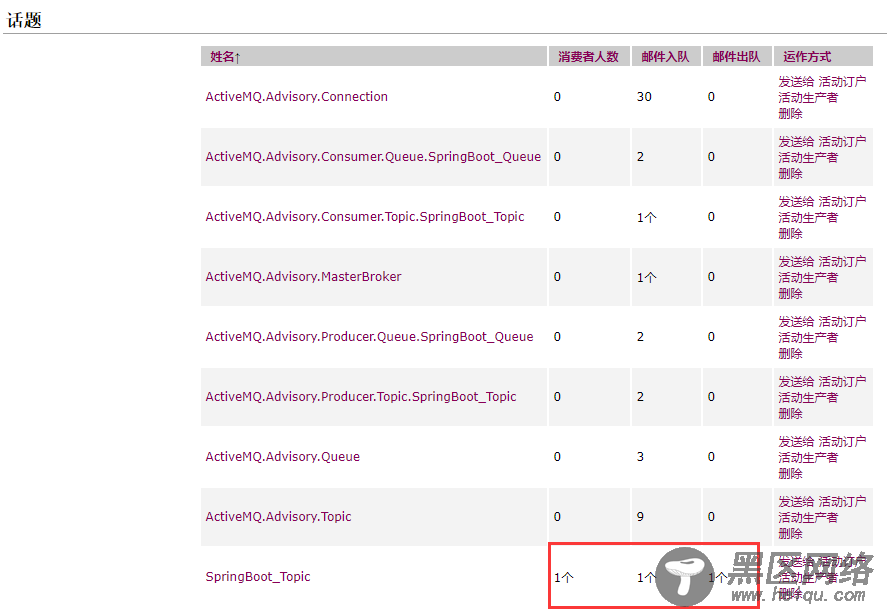View 活动订户 for ActiveMQ.Advisory.MasterBroker
Image resolution: width=887 pixels, height=612 pixels.
click(x=842, y=261)
